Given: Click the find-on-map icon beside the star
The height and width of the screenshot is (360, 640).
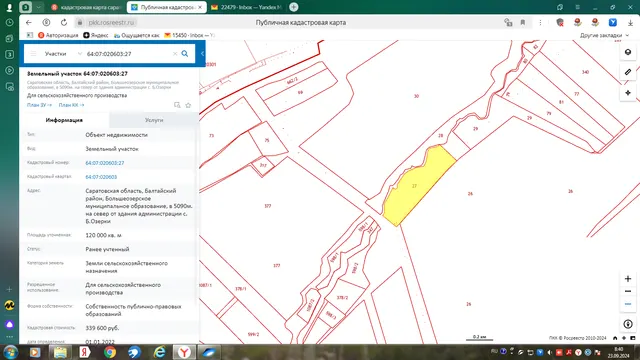Looking at the screenshot, I should pos(177,105).
